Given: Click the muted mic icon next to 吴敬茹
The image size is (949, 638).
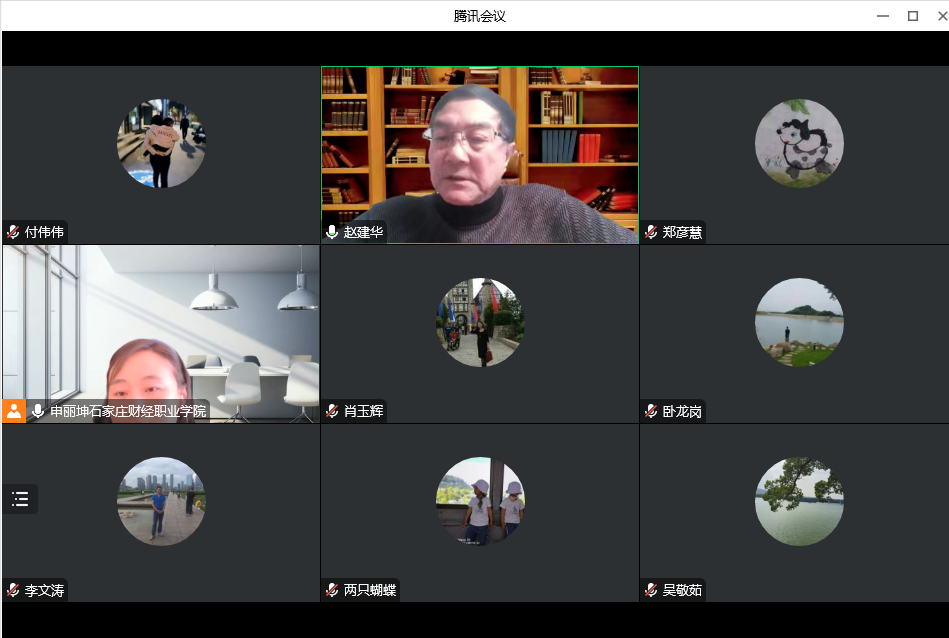Looking at the screenshot, I should coord(651,590).
